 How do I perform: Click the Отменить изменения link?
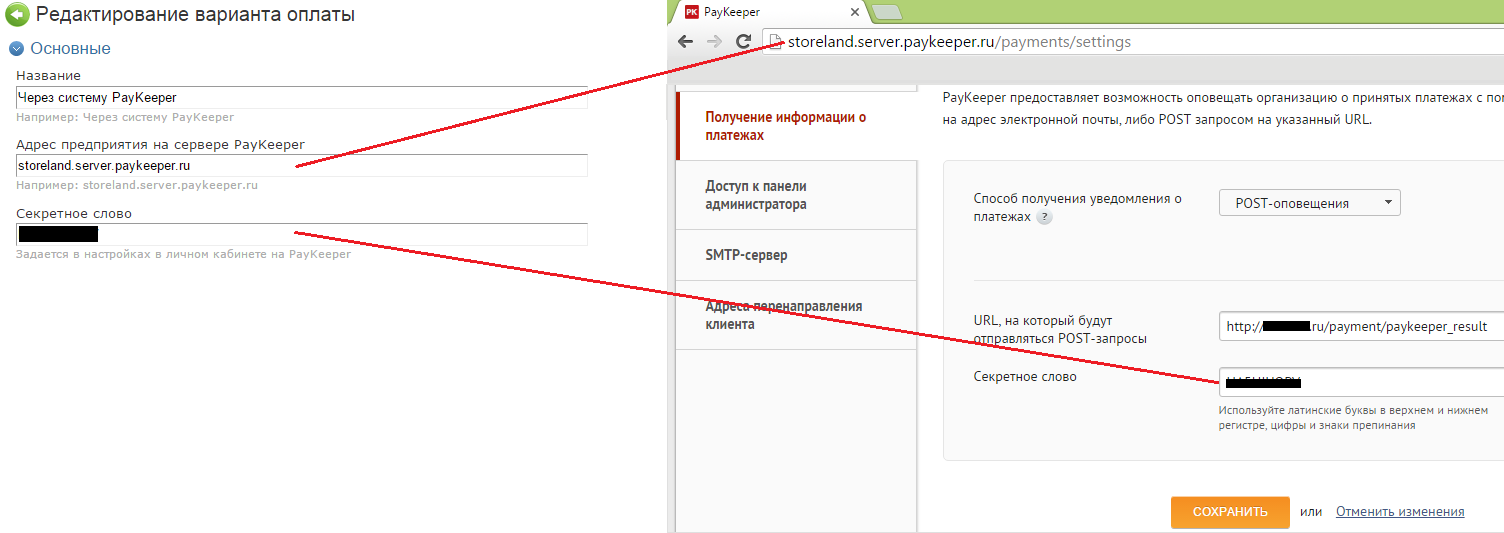point(1400,511)
